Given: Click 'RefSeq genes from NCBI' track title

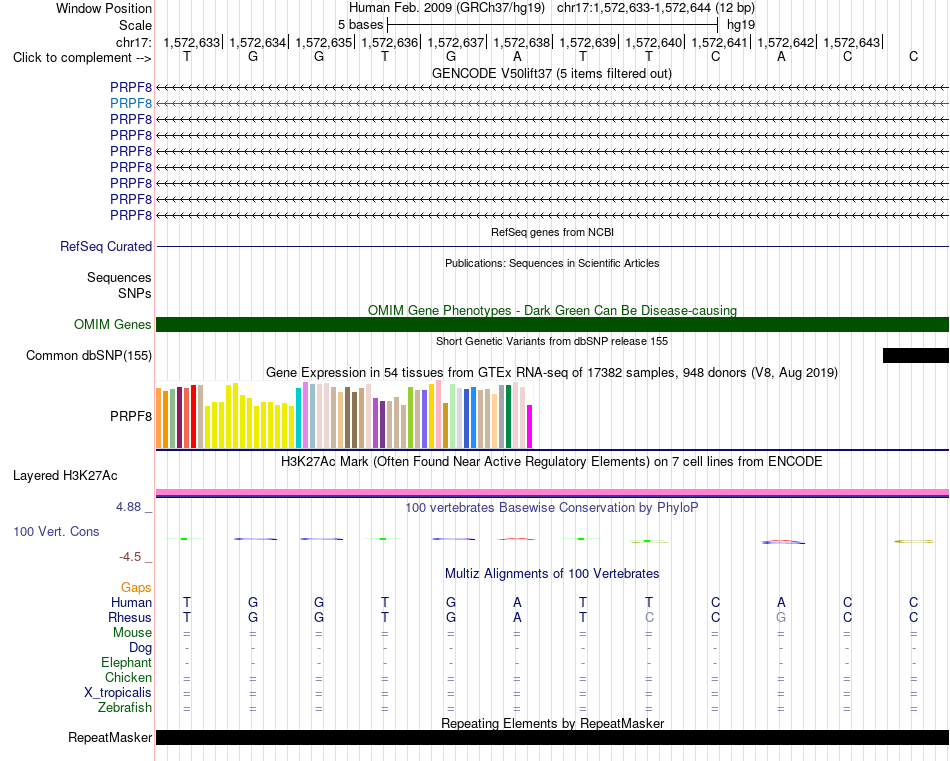Looking at the screenshot, I should [553, 232].
